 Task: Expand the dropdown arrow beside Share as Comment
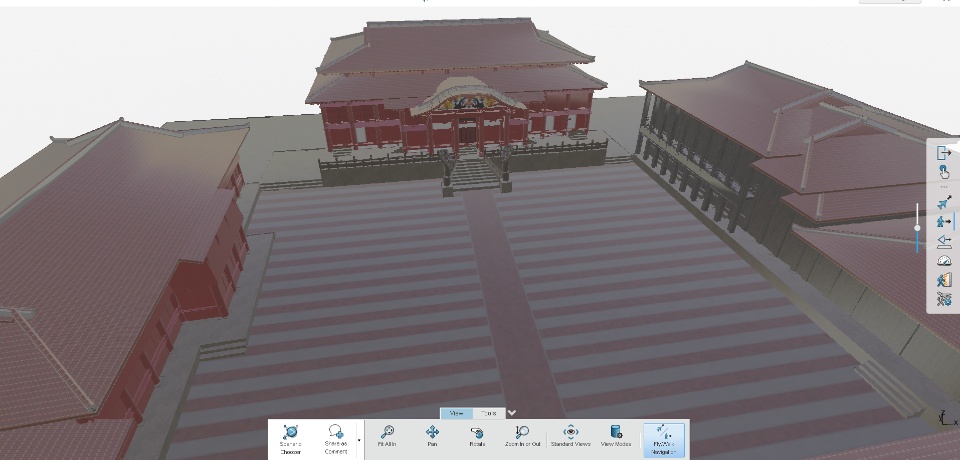pos(359,440)
